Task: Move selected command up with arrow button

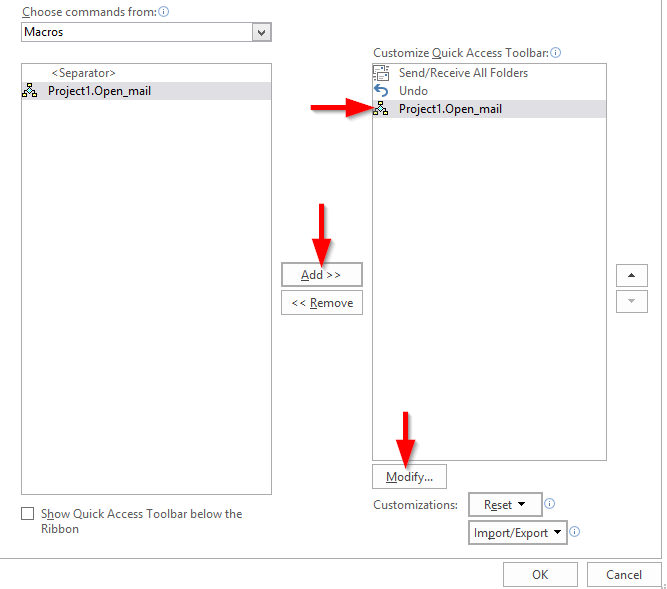Action: (632, 276)
